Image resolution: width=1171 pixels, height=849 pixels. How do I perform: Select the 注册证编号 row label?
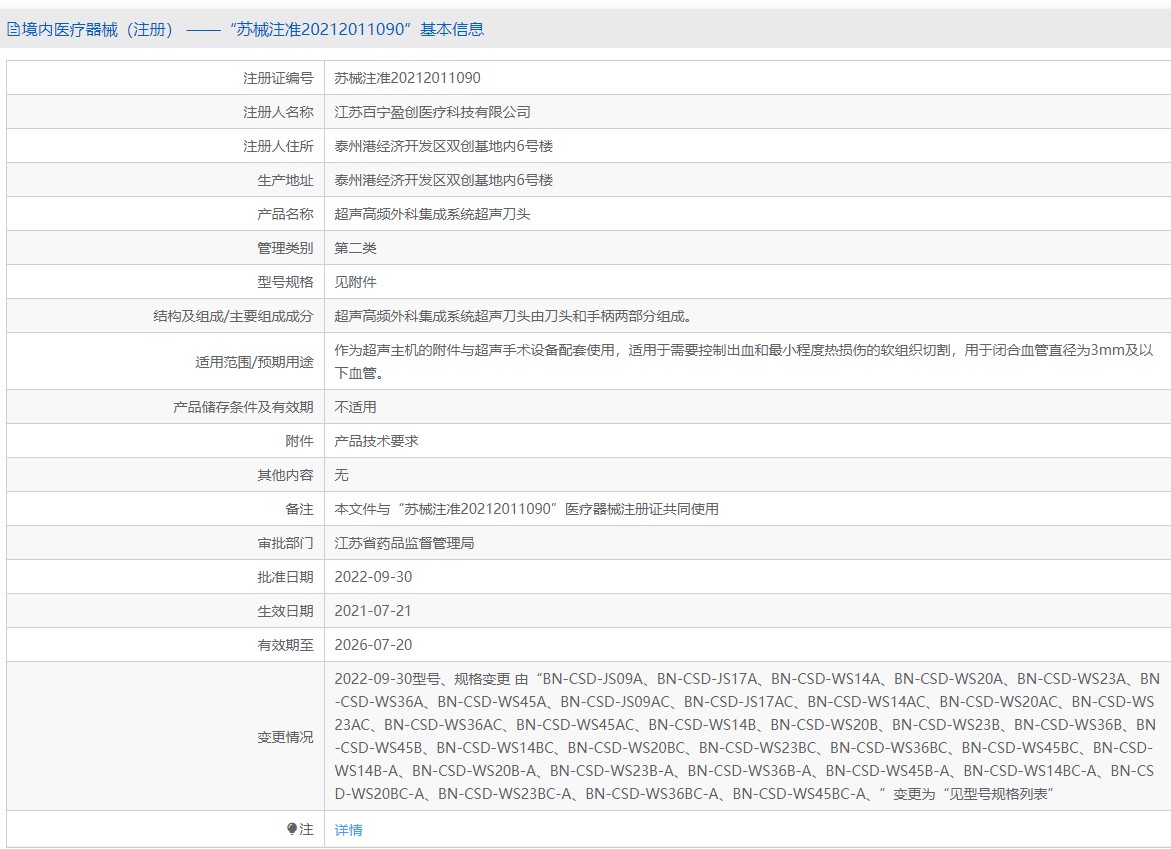(278, 78)
